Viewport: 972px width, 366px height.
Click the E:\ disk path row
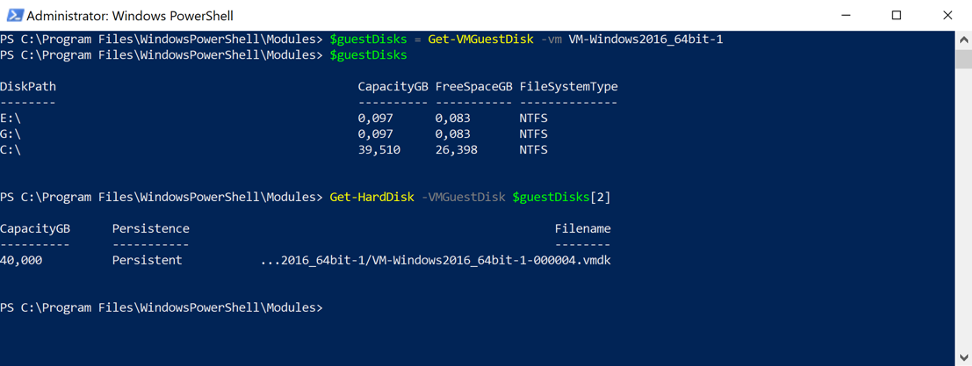click(11, 118)
